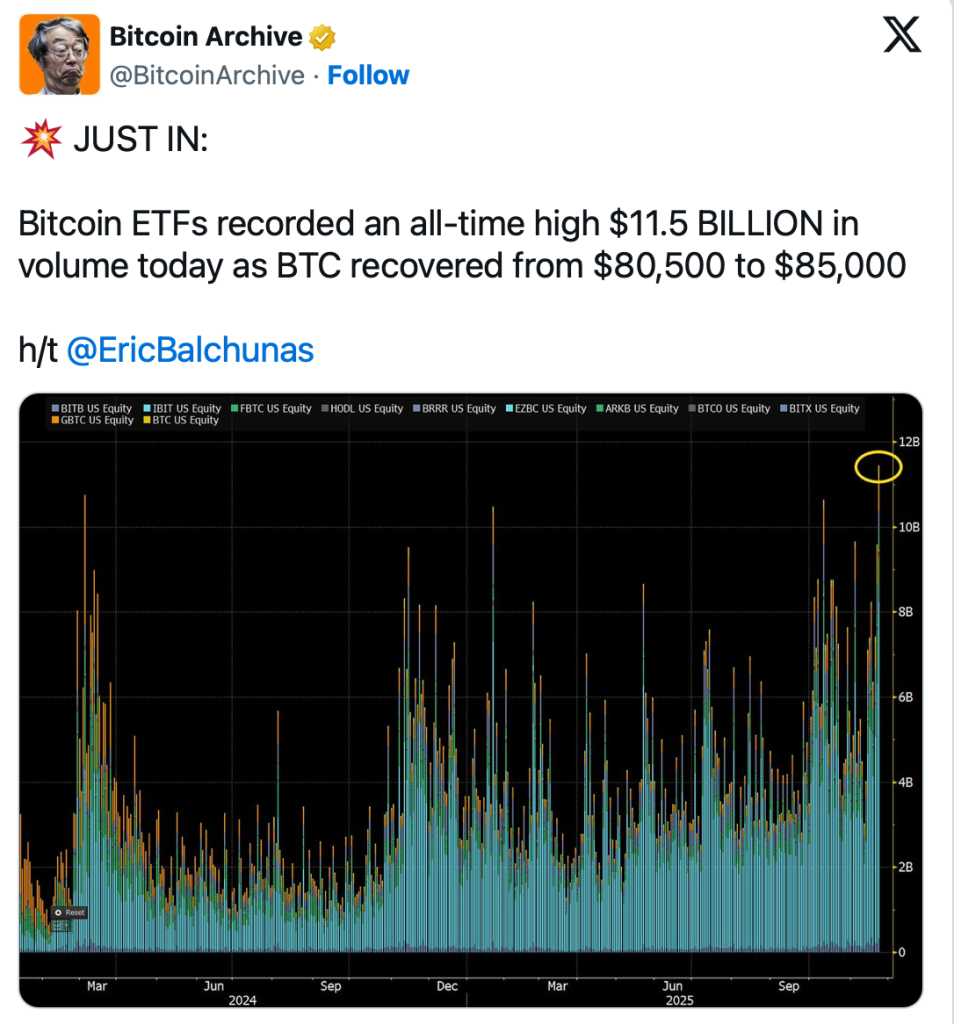This screenshot has width=954, height=1024.
Task: Click the collision emoji before JUST IN
Action: 39,141
